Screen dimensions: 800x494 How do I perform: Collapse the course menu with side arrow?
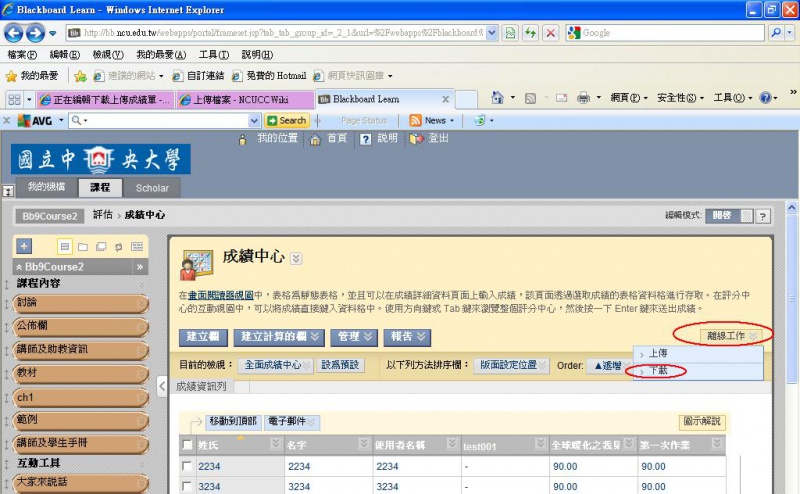(163, 384)
